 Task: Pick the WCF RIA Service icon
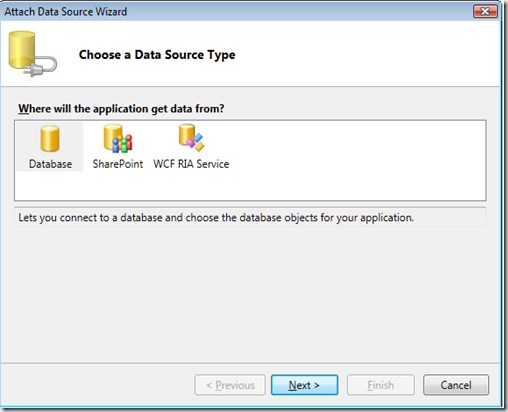(x=191, y=137)
